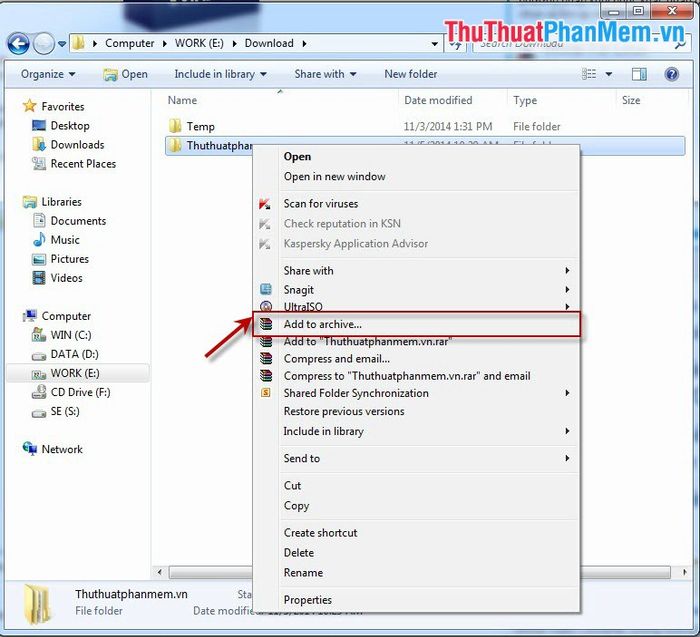The width and height of the screenshot is (700, 637).
Task: Select the SE (S:) drive
Action: click(65, 411)
